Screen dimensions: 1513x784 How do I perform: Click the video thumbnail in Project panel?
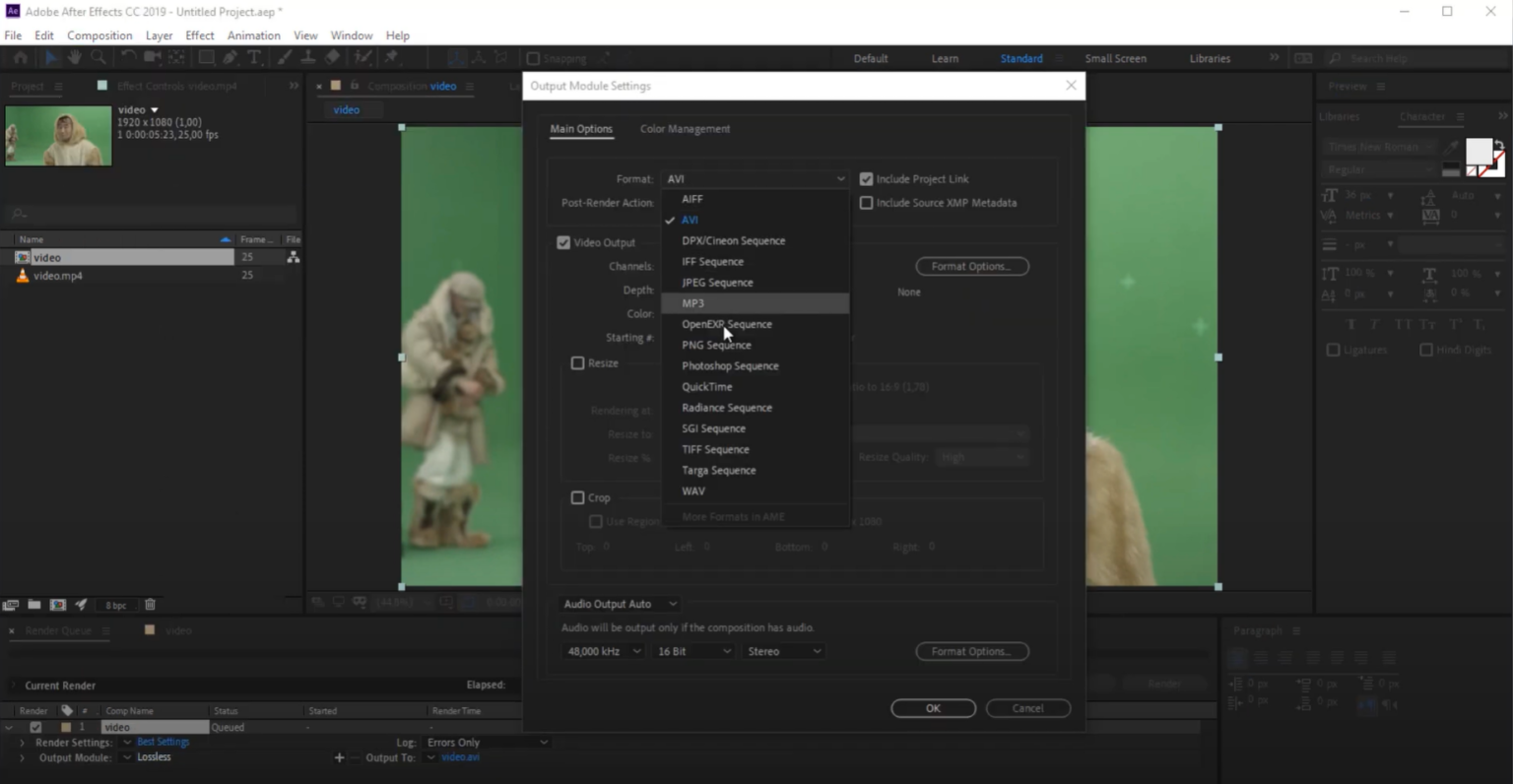click(59, 135)
